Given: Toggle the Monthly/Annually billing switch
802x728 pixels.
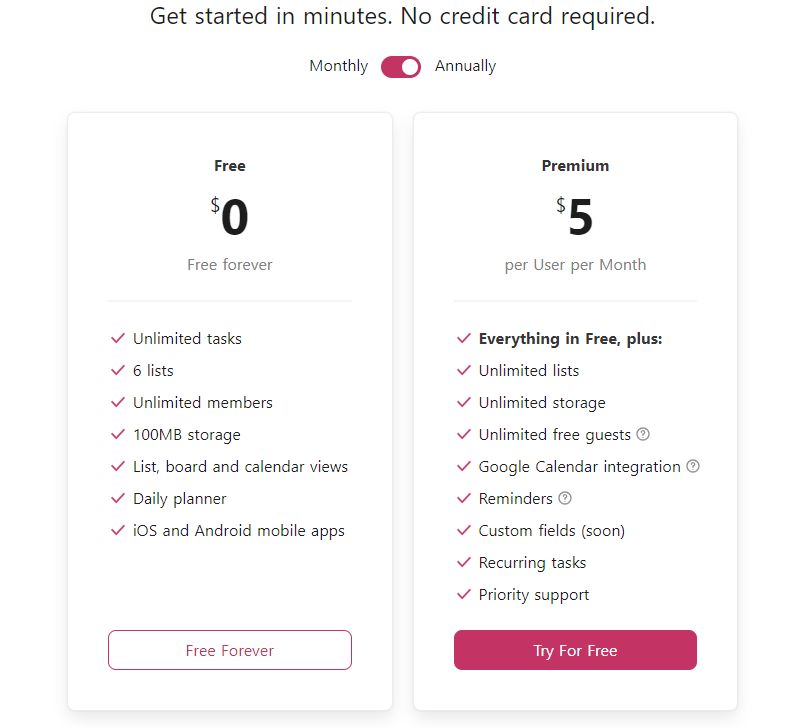Looking at the screenshot, I should (x=401, y=67).
